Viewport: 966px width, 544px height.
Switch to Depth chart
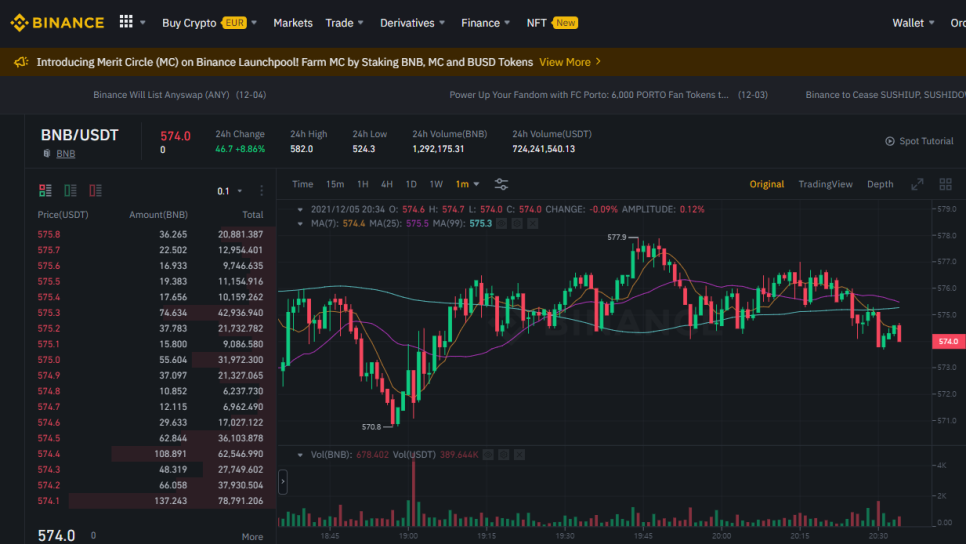(x=880, y=184)
